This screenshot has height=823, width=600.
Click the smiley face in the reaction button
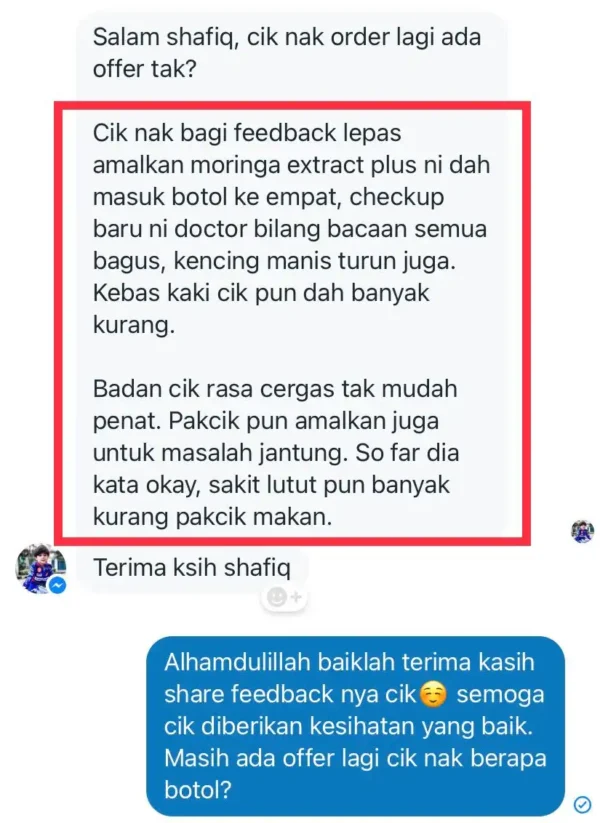(x=277, y=597)
